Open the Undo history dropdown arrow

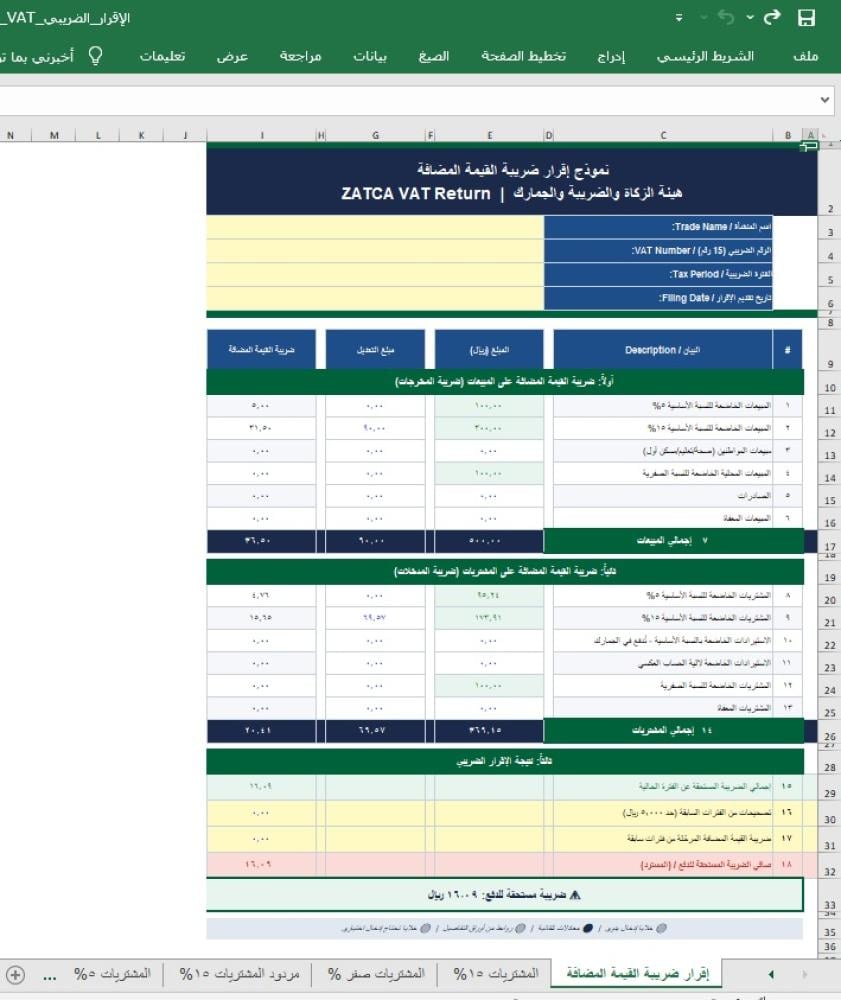pyautogui.click(x=750, y=18)
